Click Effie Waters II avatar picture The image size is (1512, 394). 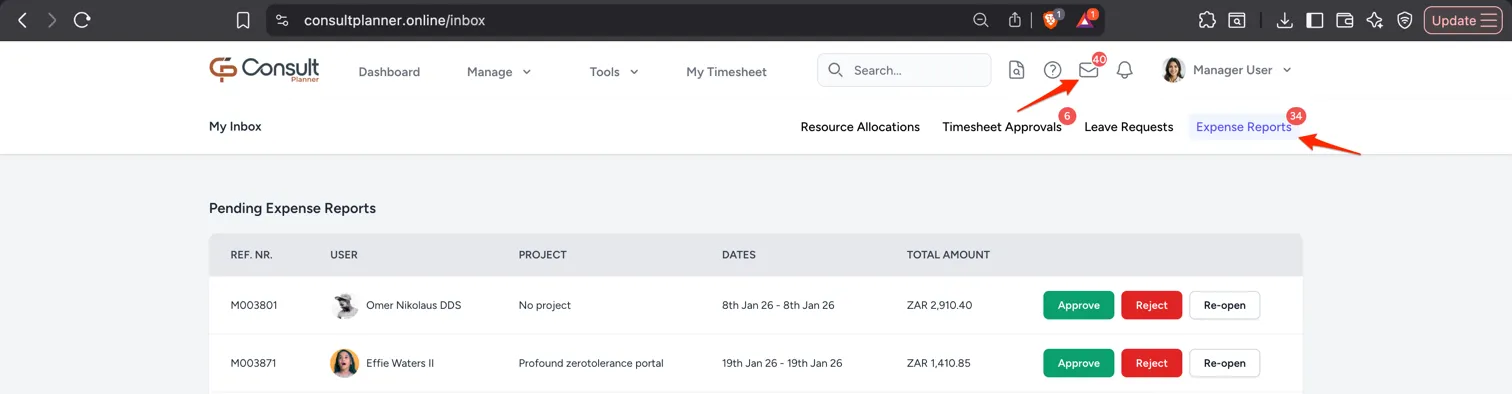point(344,363)
